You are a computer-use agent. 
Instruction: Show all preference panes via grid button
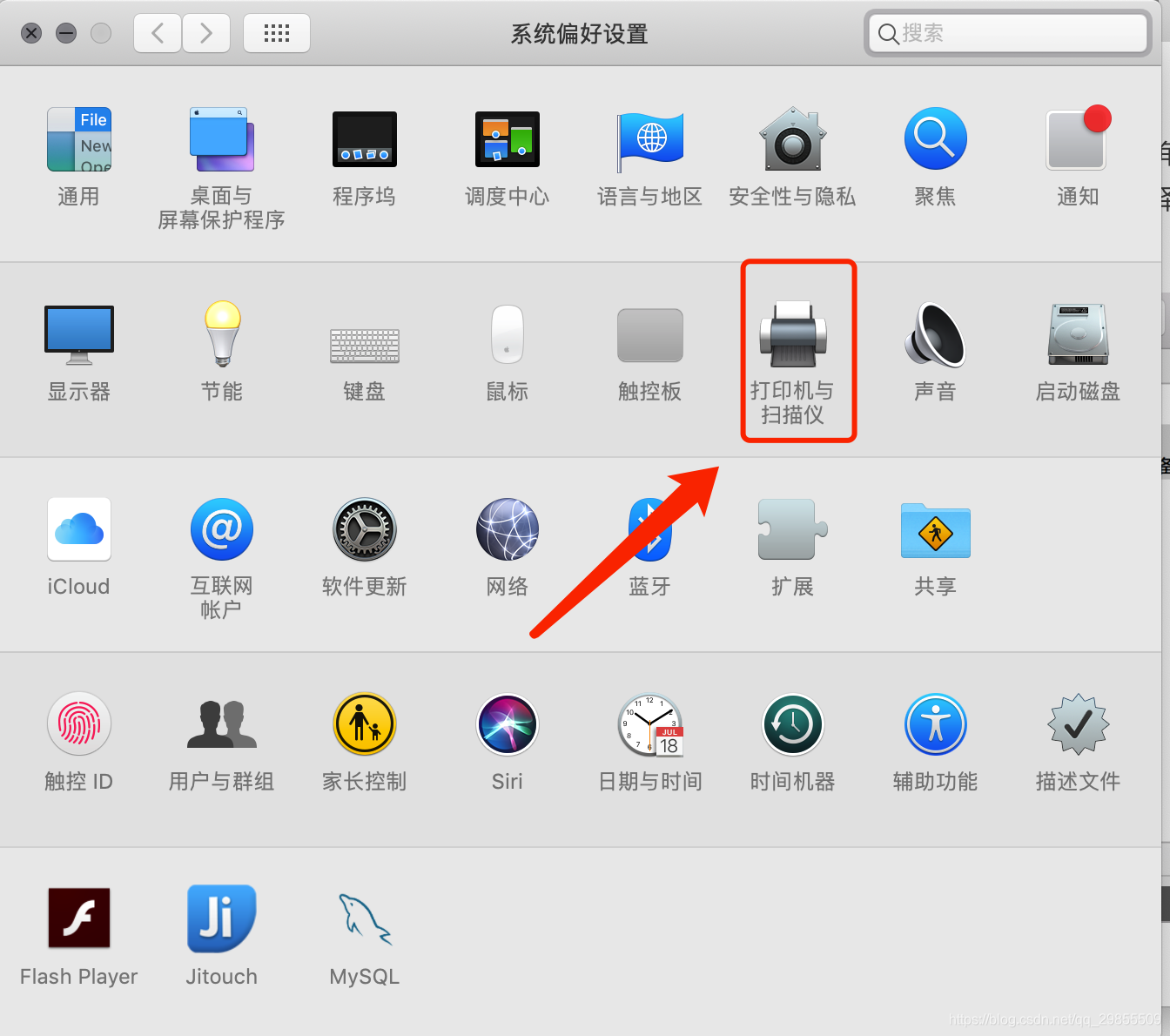276,32
